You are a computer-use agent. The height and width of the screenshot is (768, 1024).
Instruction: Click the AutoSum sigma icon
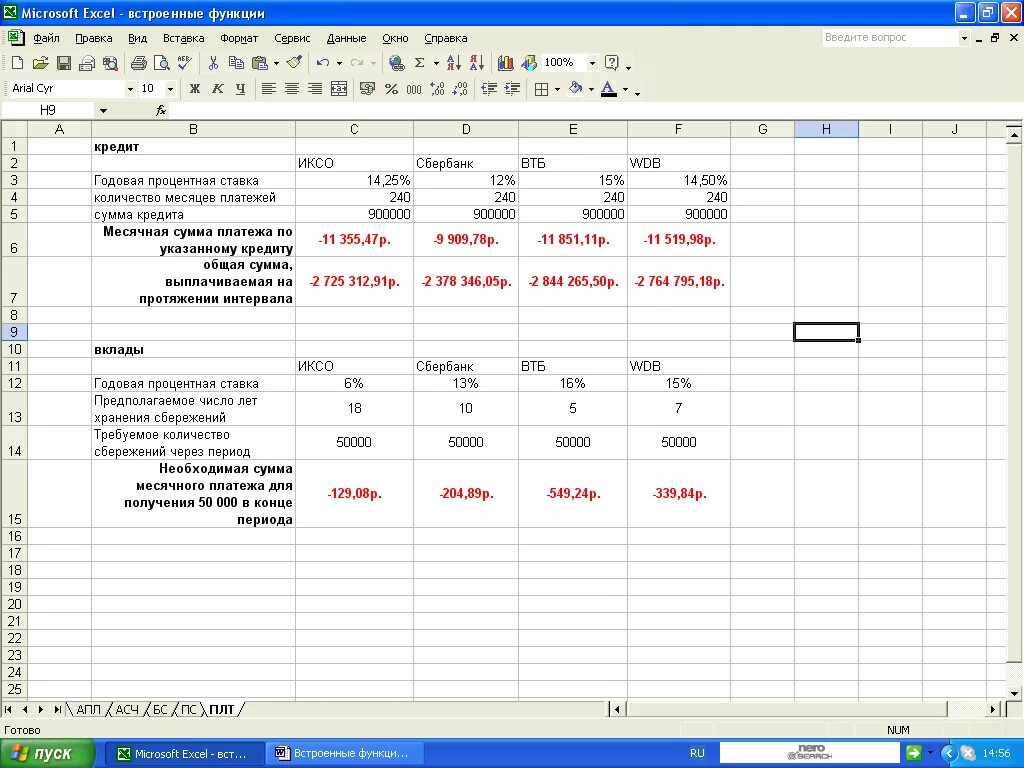tap(419, 63)
